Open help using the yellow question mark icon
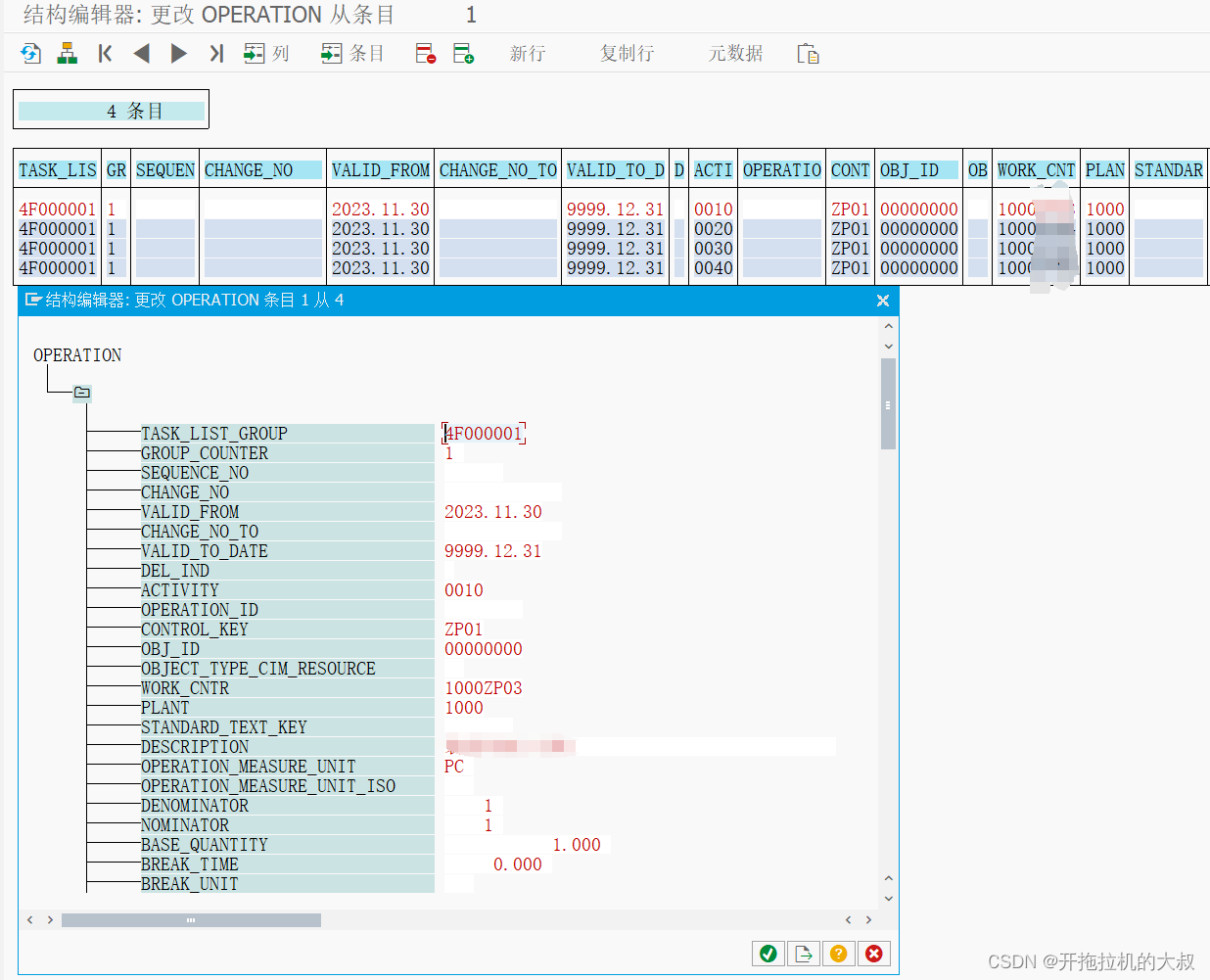This screenshot has height=980, width=1210. (x=839, y=953)
